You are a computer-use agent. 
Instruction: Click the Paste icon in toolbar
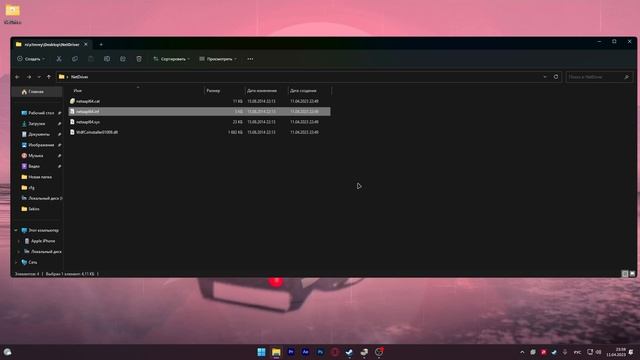pos(91,59)
